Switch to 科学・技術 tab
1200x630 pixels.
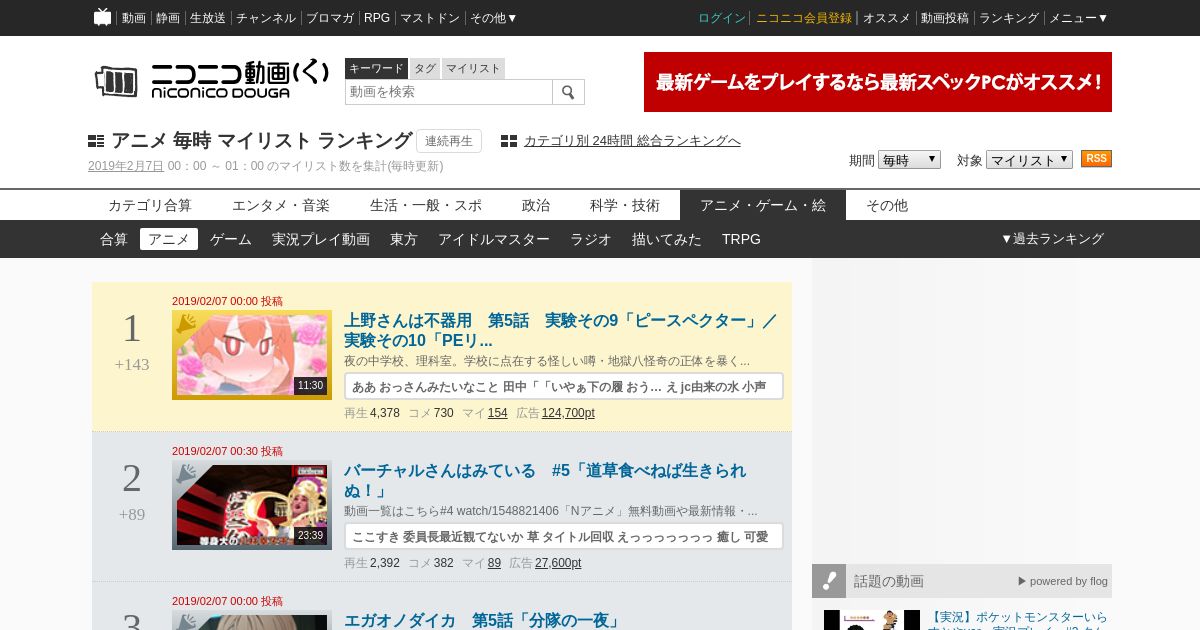[625, 205]
